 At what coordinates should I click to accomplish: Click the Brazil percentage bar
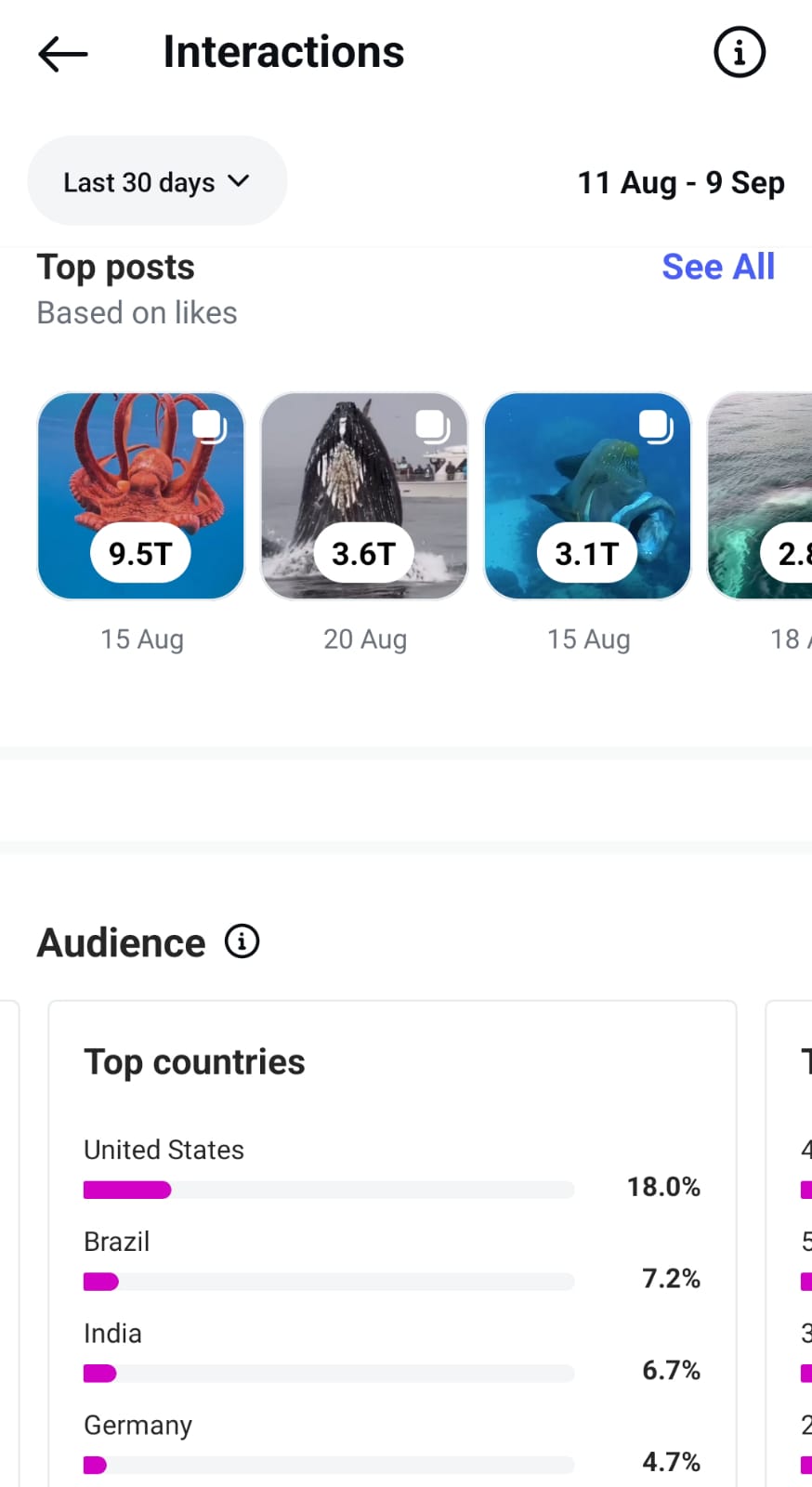pos(328,1282)
